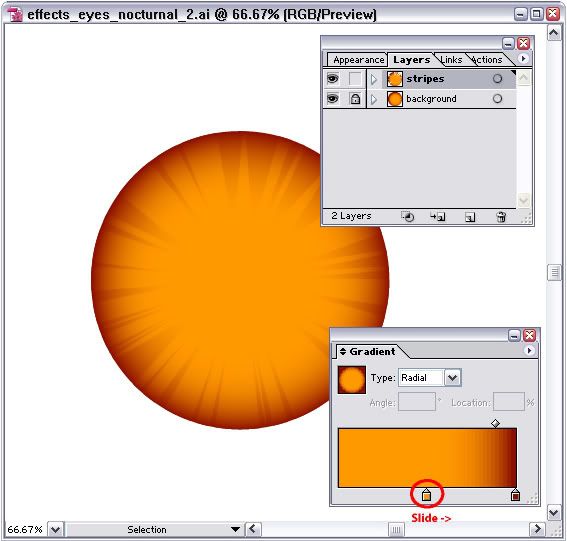This screenshot has width=567, height=541.
Task: Select the stripes layer name
Action: pos(425,78)
